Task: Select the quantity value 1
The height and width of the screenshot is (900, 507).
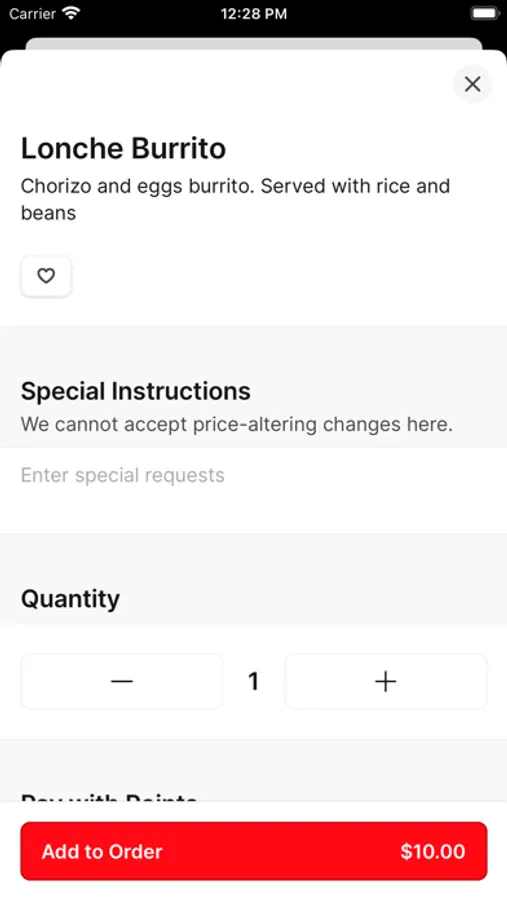Action: 253,681
